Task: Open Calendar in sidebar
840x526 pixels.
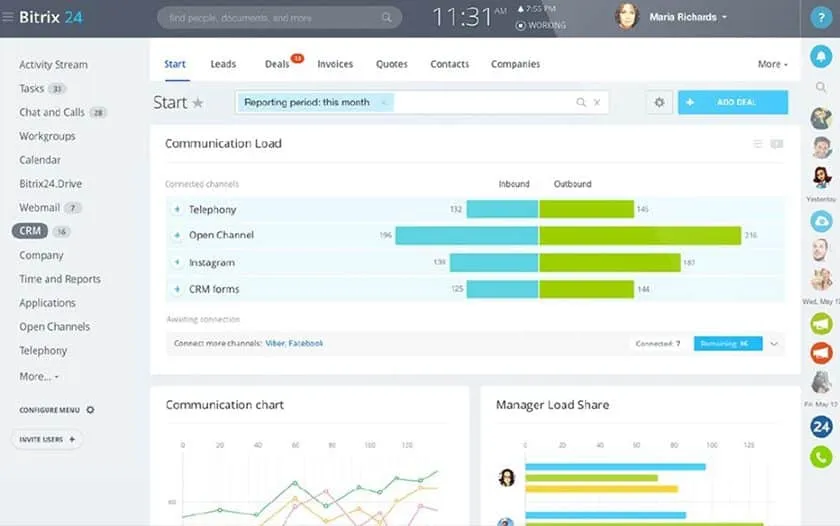Action: click(x=40, y=160)
